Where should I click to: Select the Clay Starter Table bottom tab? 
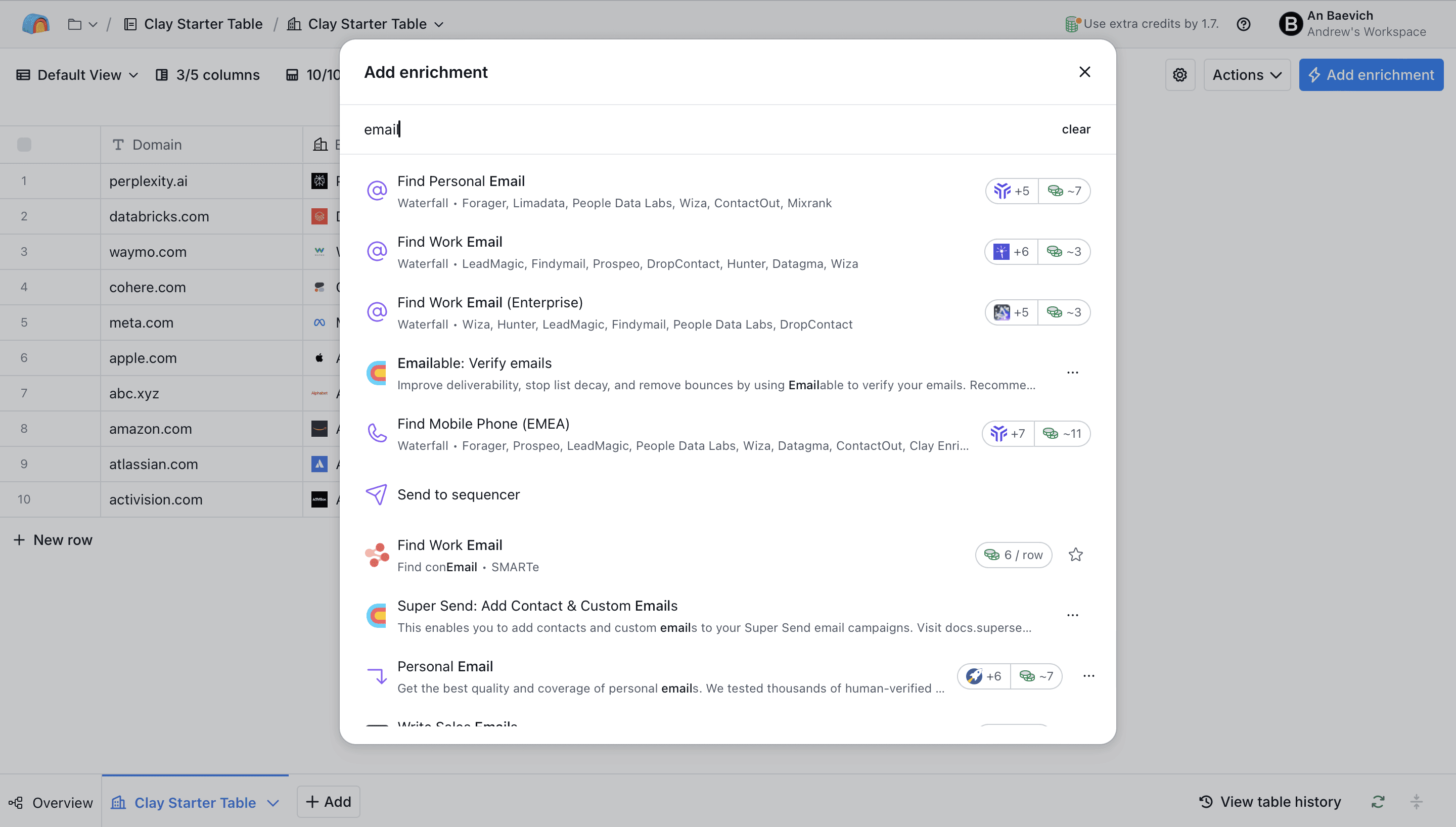click(195, 802)
